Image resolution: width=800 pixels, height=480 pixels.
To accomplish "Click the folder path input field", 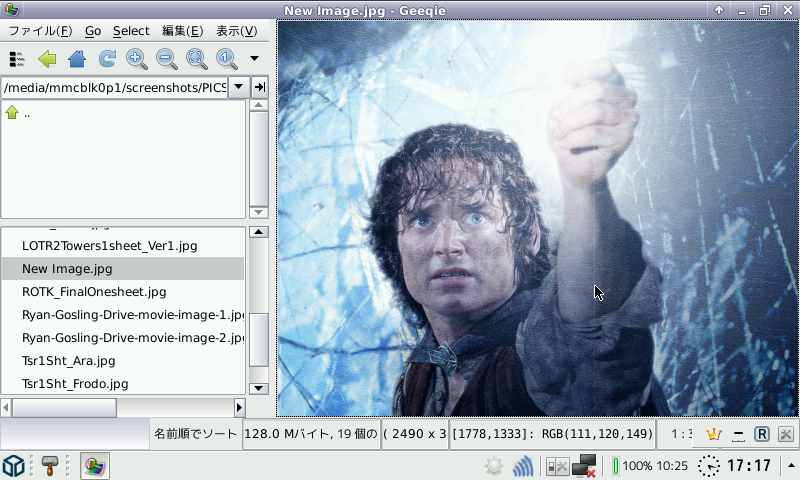I will pos(114,87).
